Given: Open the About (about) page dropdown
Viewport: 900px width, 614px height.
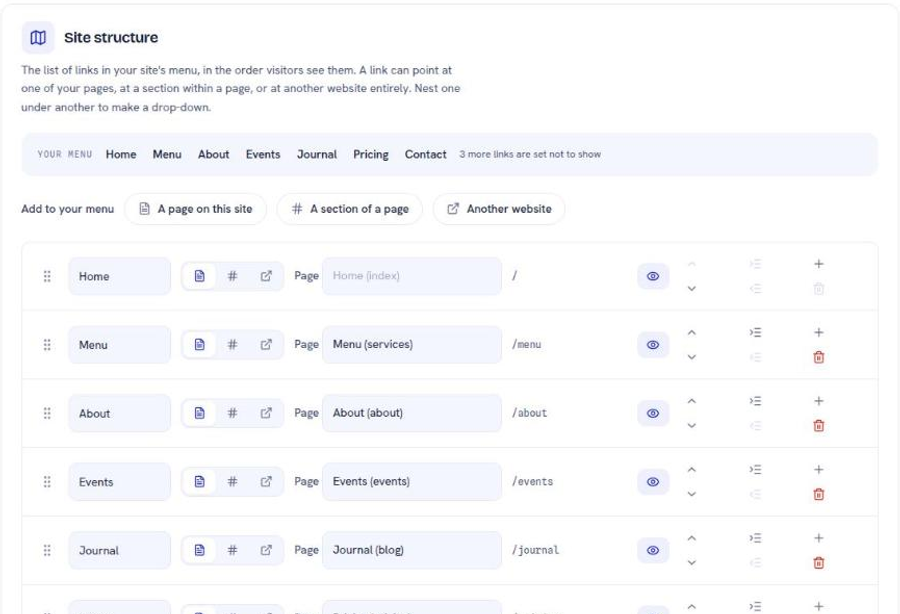Looking at the screenshot, I should coord(412,413).
